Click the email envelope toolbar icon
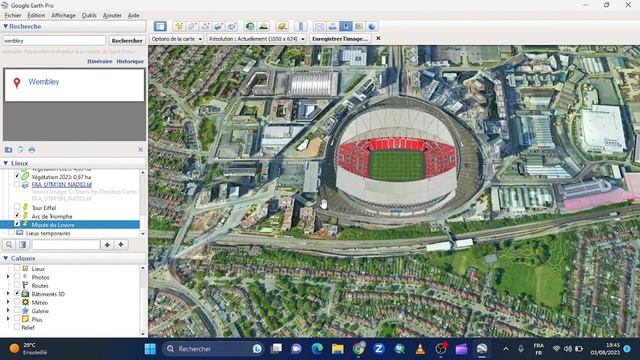 click(x=319, y=26)
